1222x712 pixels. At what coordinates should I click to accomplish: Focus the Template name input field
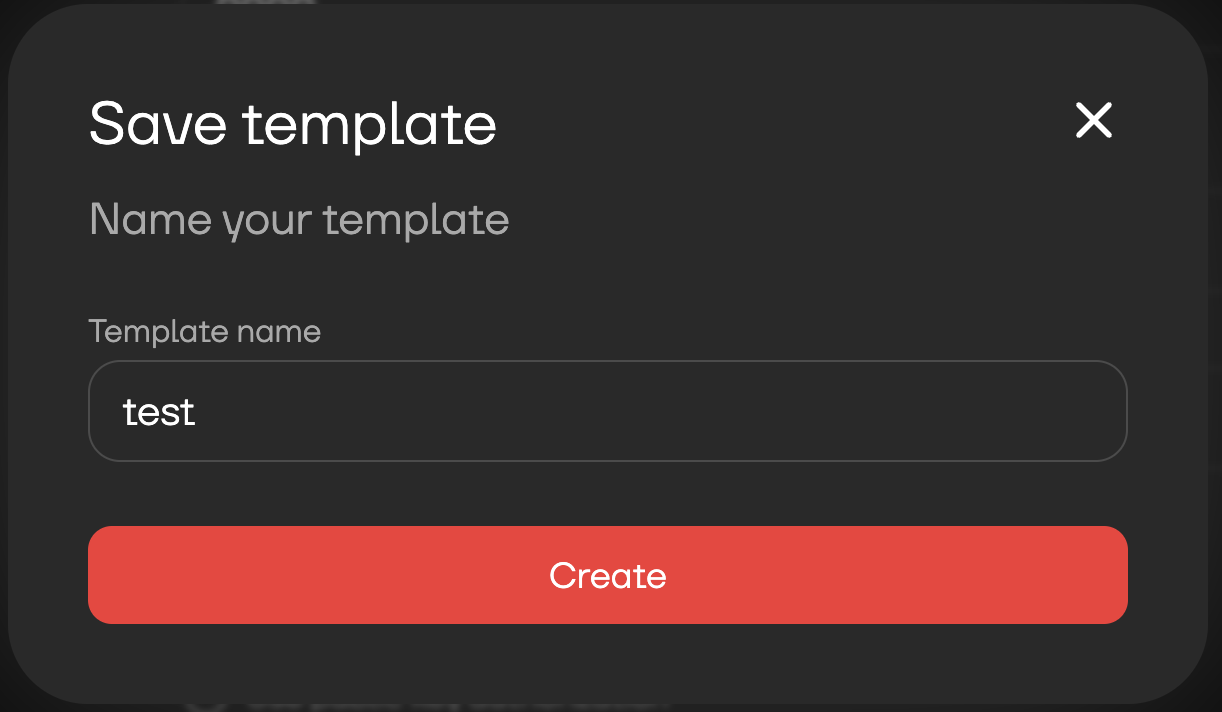[607, 411]
